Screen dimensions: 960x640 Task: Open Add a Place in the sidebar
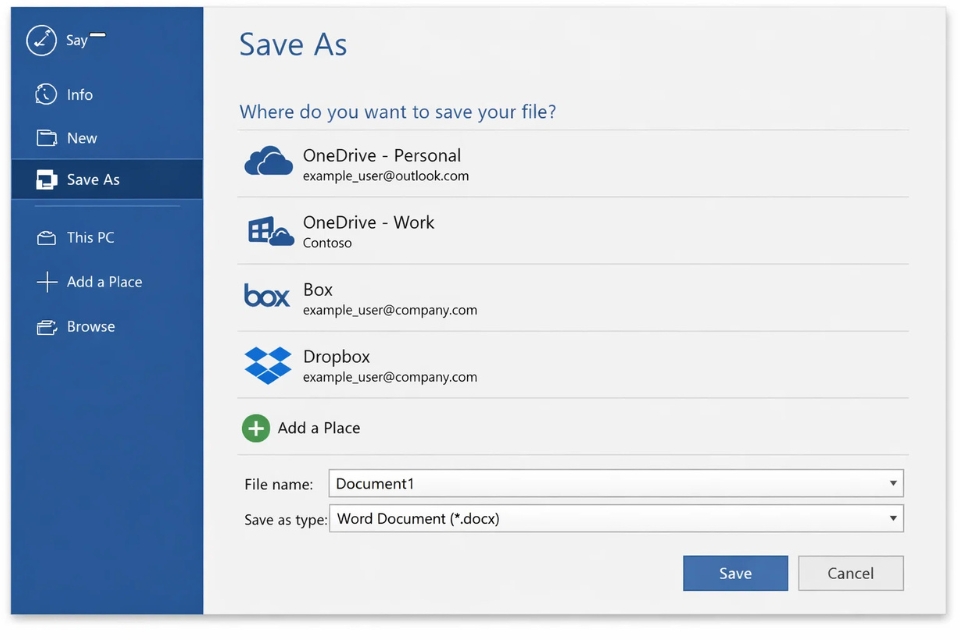pos(104,282)
